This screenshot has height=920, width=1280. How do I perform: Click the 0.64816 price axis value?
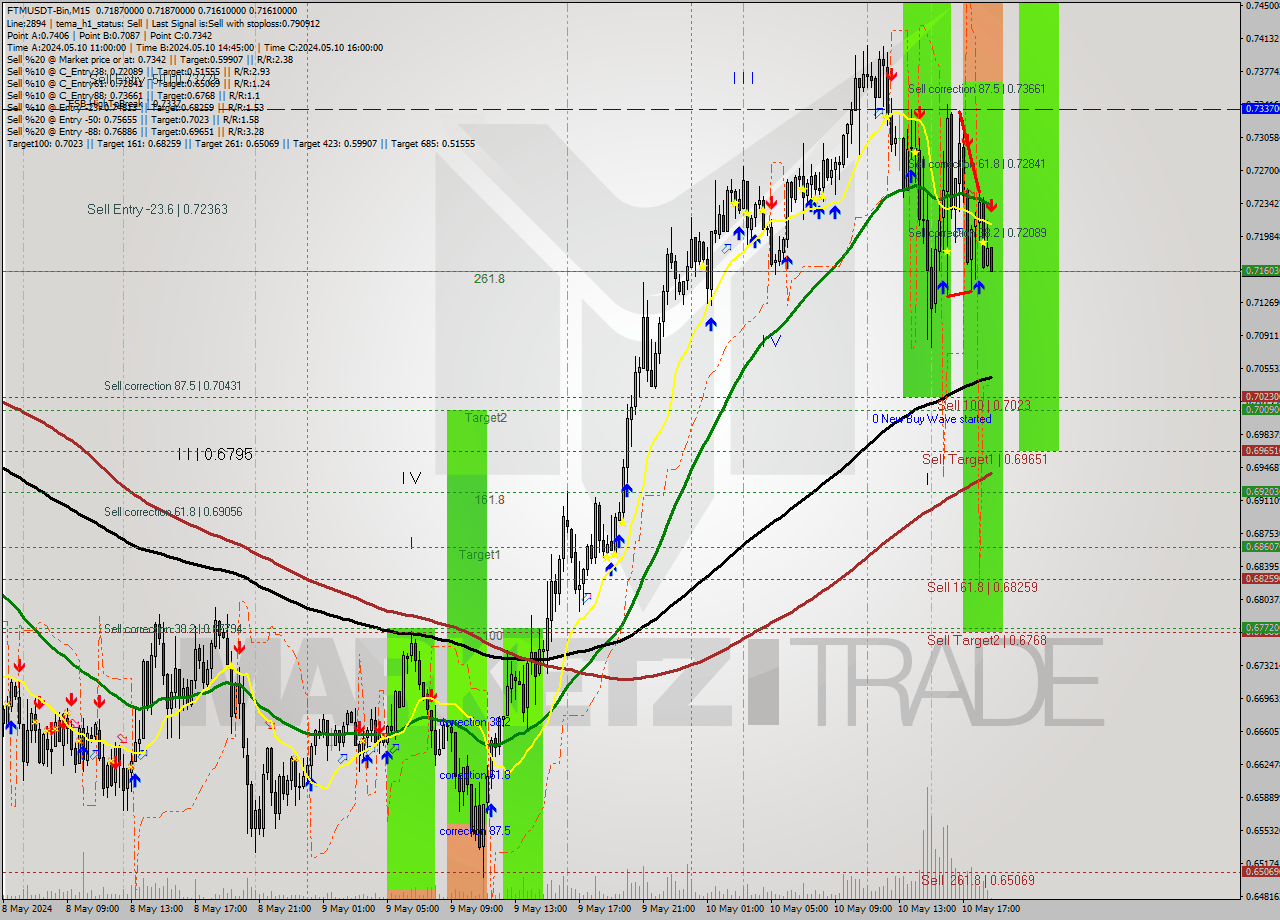tap(1262, 897)
